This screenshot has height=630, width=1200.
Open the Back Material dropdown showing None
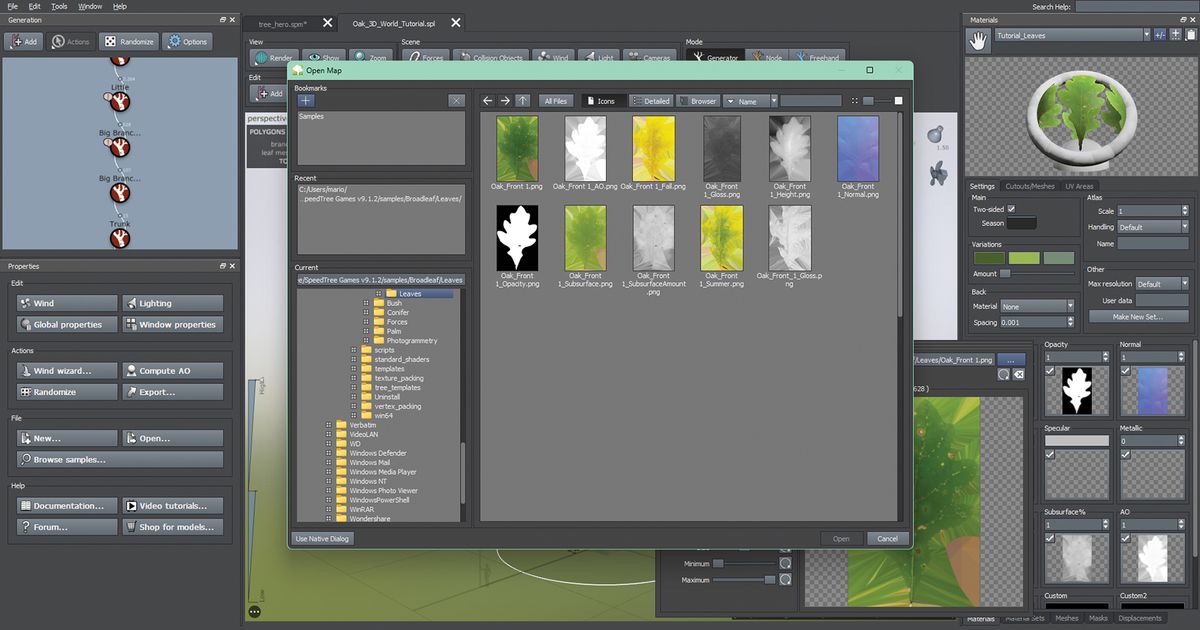tap(1039, 305)
